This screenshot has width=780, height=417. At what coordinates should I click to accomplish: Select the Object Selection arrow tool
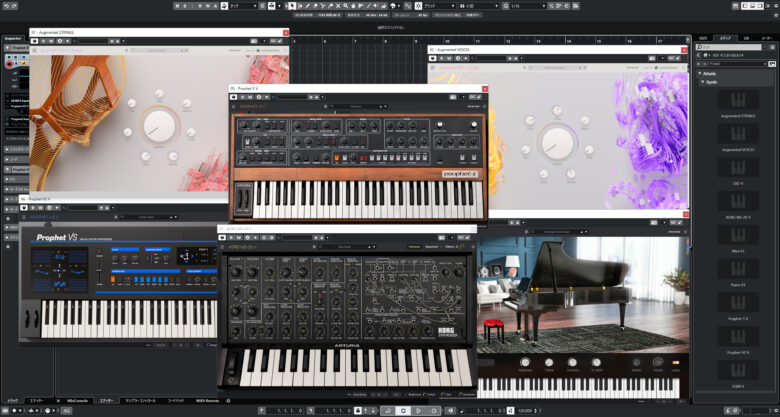pyautogui.click(x=292, y=6)
